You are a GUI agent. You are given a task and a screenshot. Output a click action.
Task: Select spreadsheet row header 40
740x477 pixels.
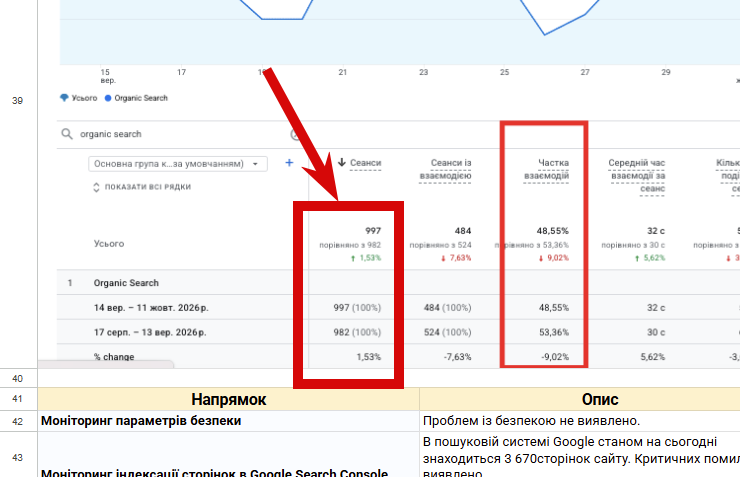[18, 378]
